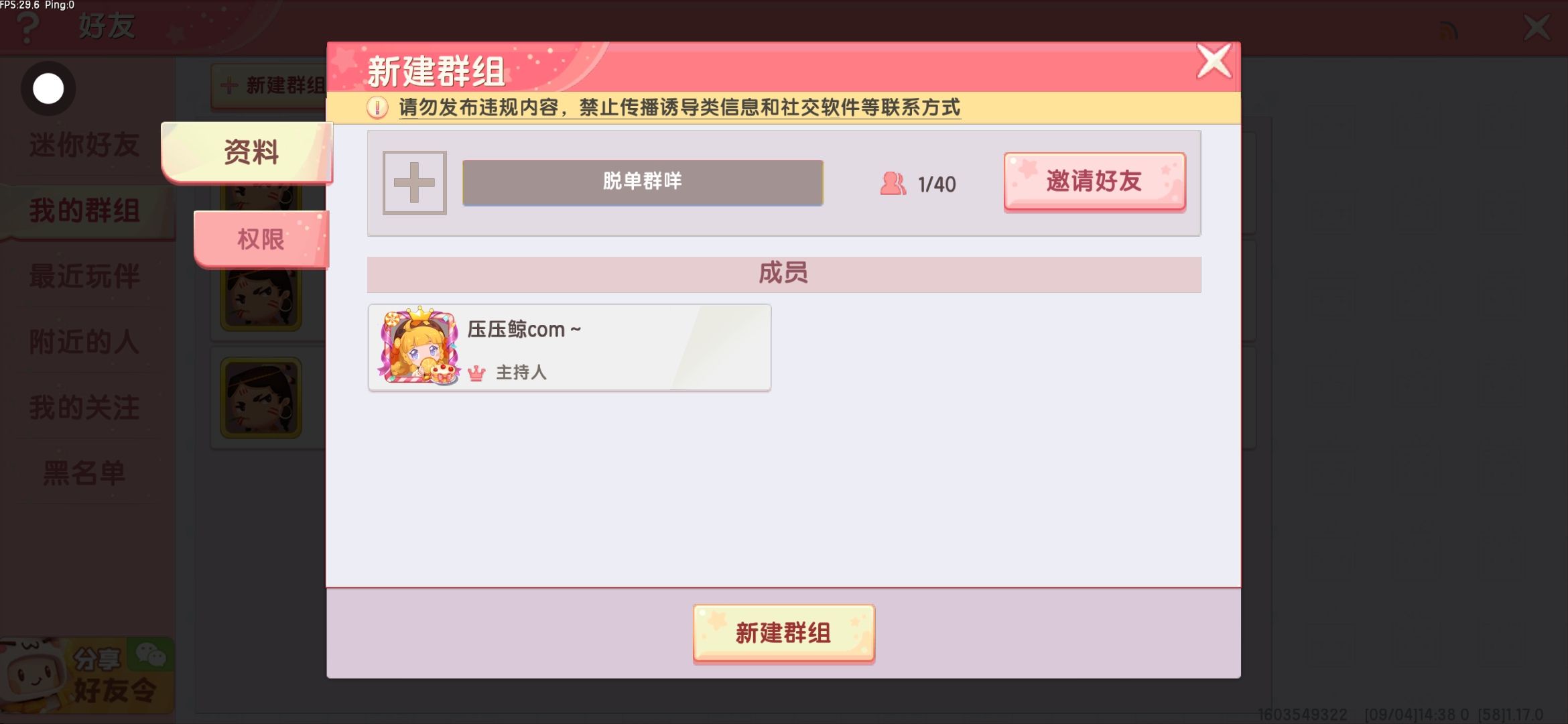1568x724 pixels.
Task: Open 附近的人 in the sidebar
Action: point(84,342)
